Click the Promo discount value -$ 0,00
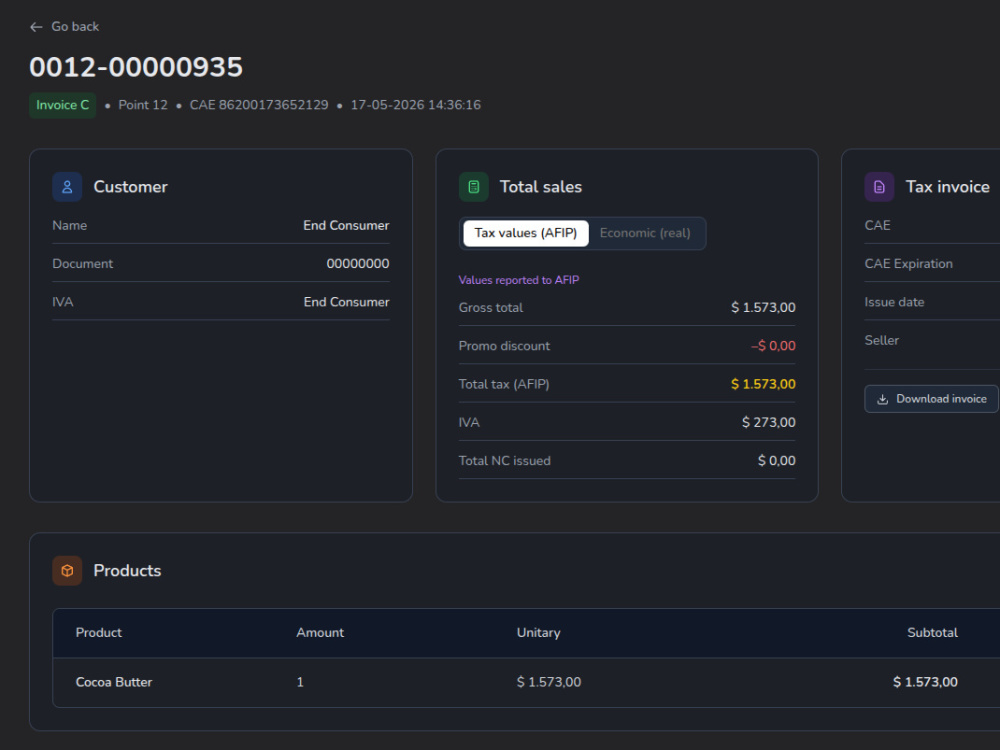Screen dimensions: 1000x750 coord(773,346)
